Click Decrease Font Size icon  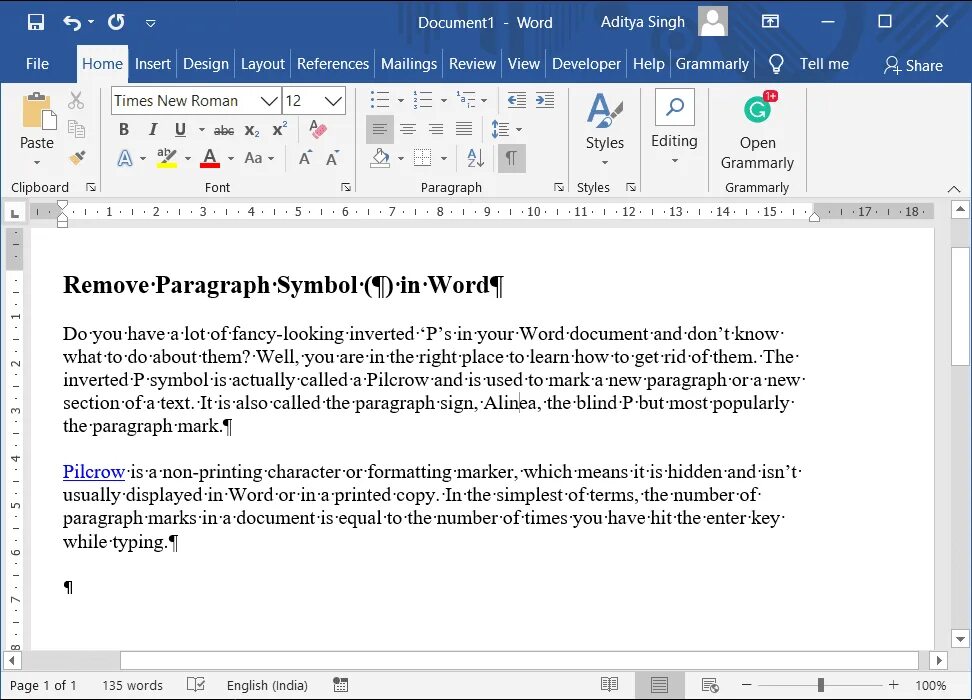click(333, 158)
